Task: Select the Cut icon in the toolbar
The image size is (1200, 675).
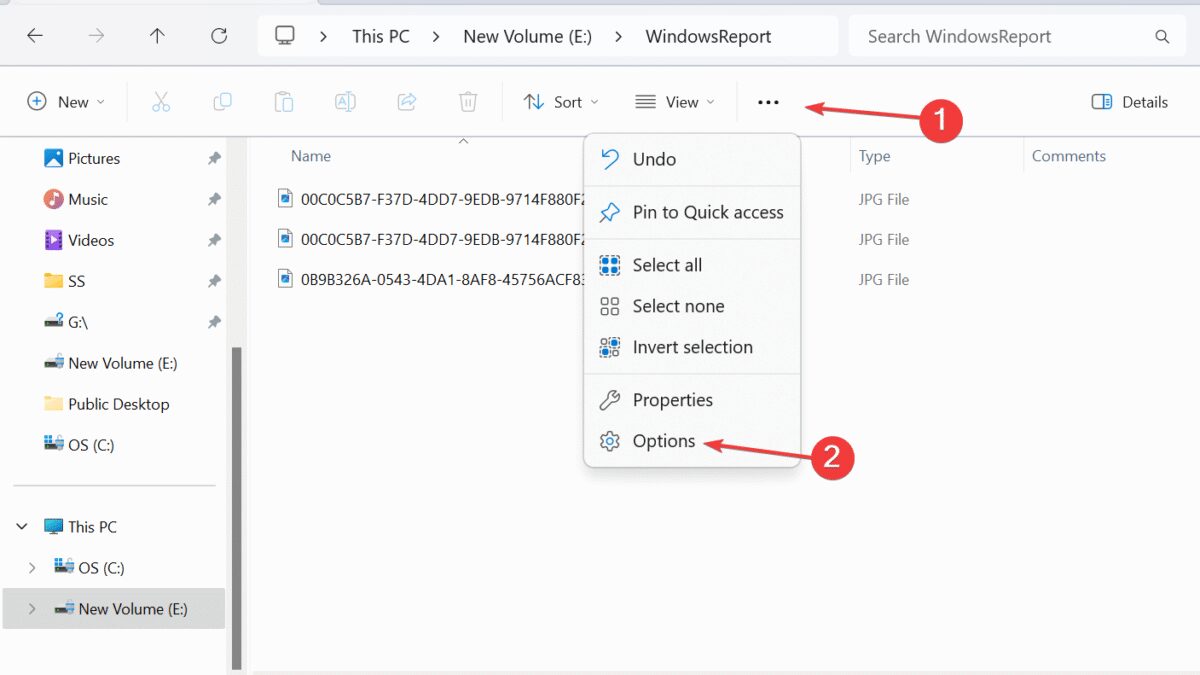Action: pos(161,101)
